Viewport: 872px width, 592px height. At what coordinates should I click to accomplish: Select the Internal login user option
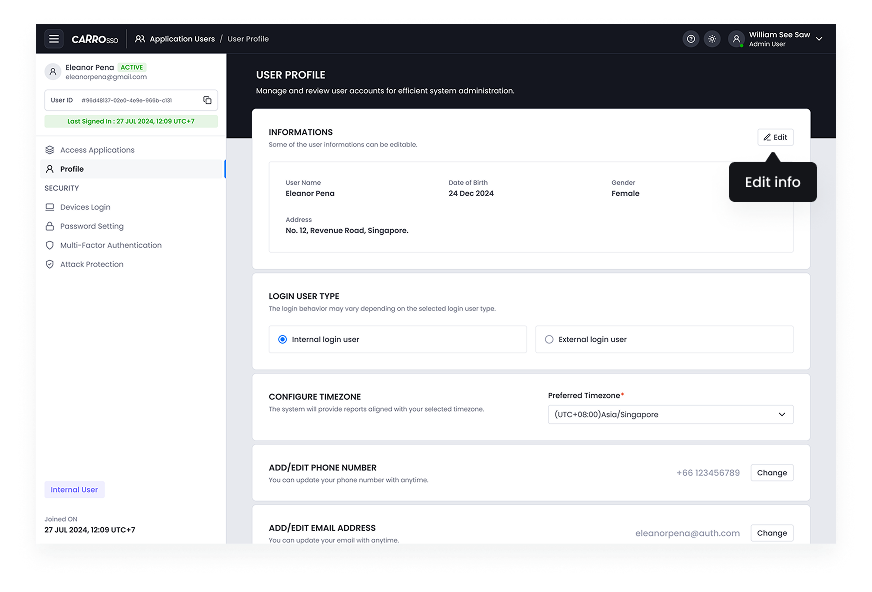(x=281, y=339)
